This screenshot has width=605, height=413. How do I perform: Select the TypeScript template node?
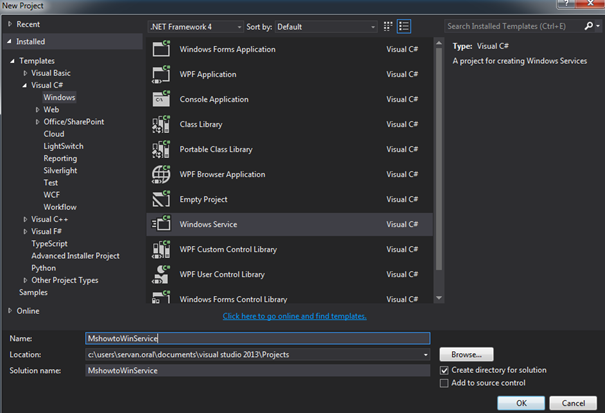pos(49,244)
